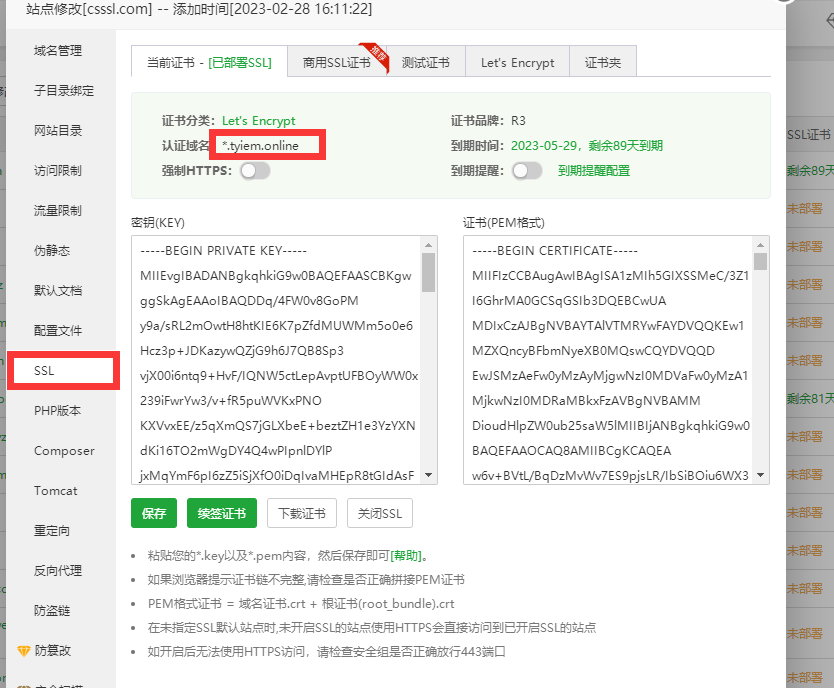Click the KEY box scrollbar thumb

pos(429,272)
